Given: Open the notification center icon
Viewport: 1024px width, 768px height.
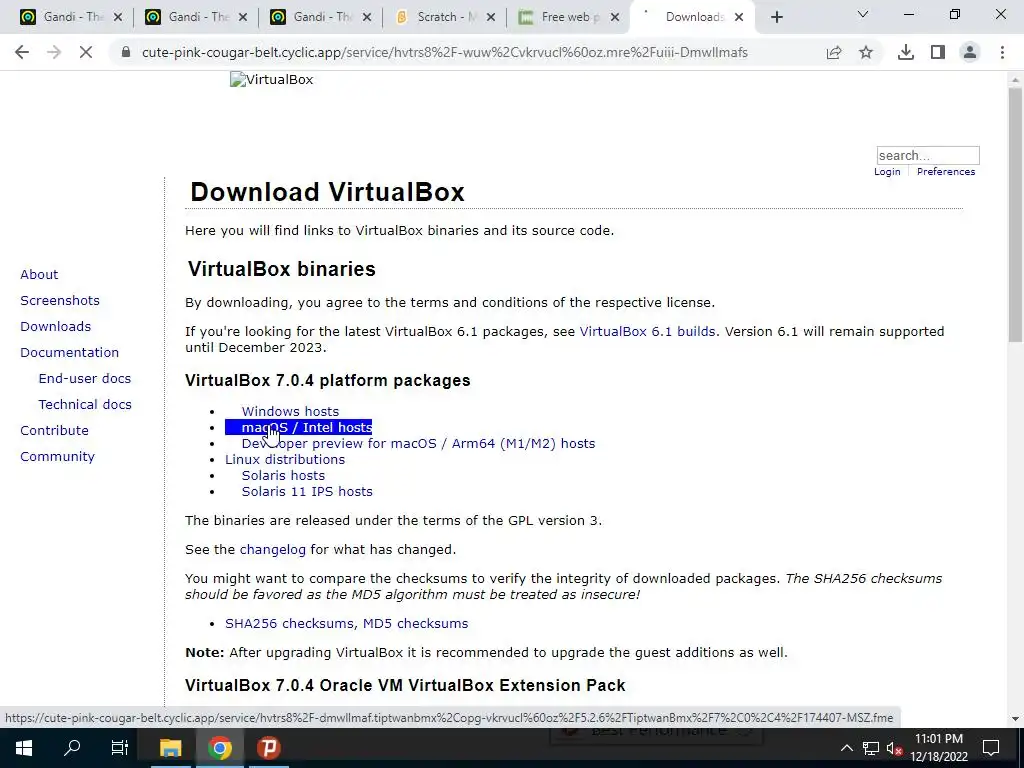Looking at the screenshot, I should pos(991,748).
